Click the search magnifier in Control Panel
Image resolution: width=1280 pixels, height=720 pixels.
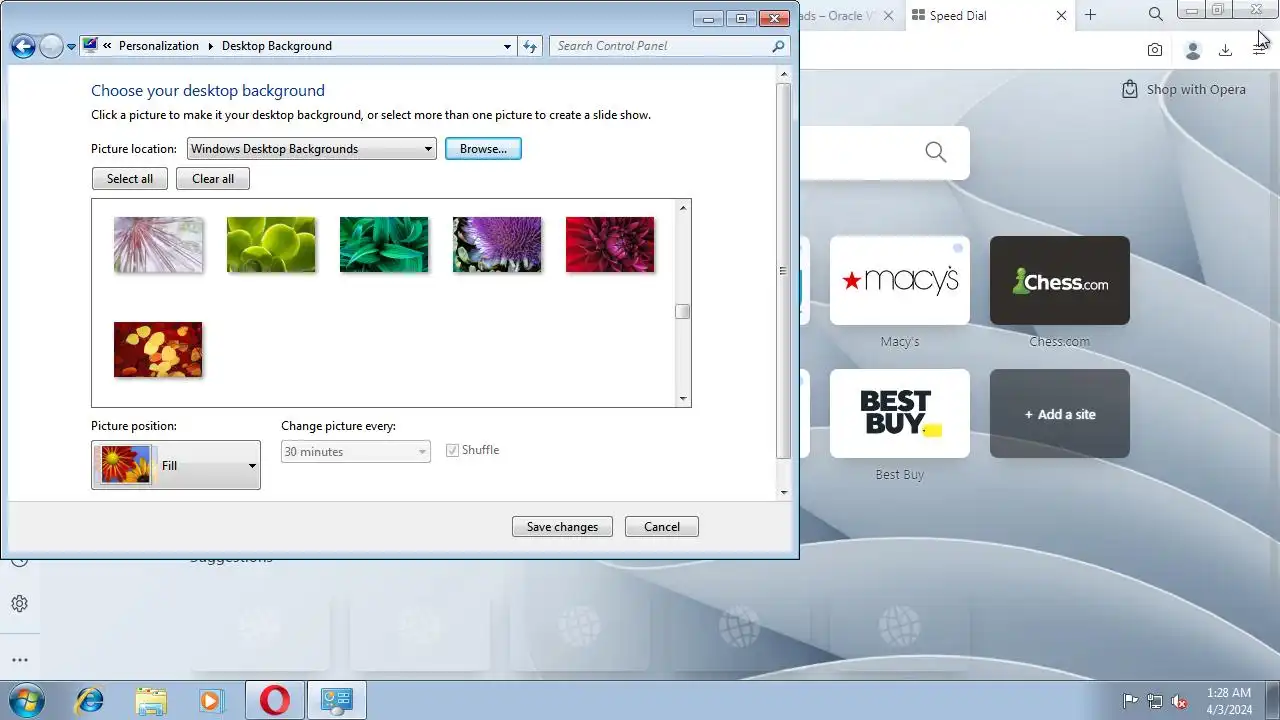tap(779, 46)
